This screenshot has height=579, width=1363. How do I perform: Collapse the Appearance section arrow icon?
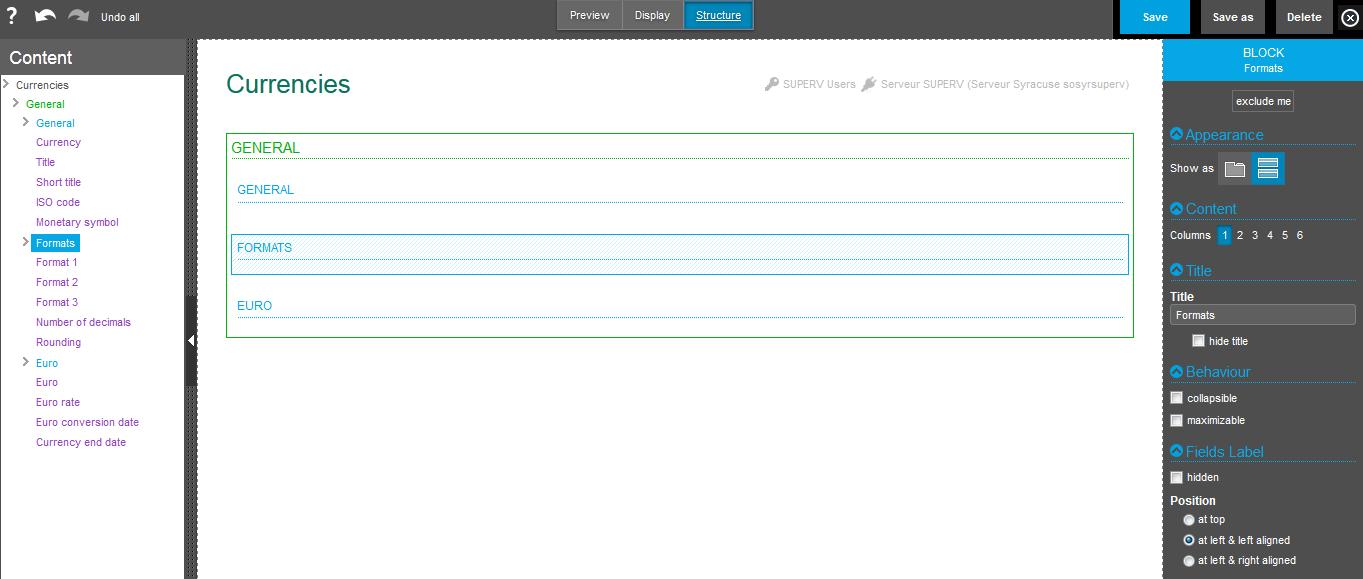point(1176,135)
